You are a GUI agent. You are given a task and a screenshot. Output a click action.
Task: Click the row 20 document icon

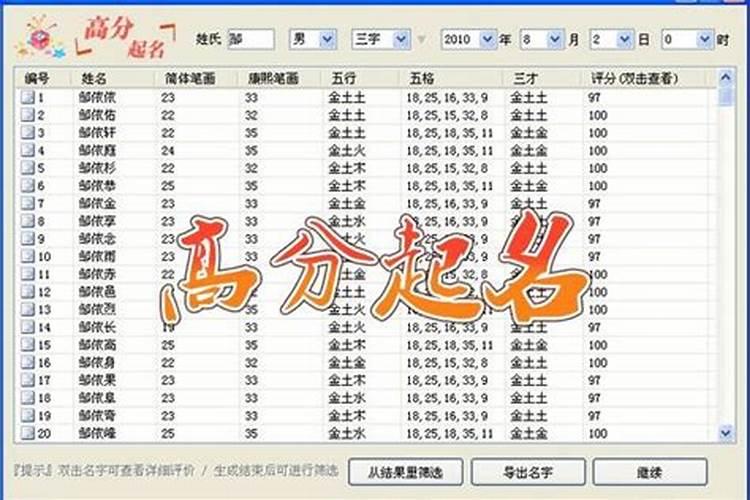pos(28,433)
